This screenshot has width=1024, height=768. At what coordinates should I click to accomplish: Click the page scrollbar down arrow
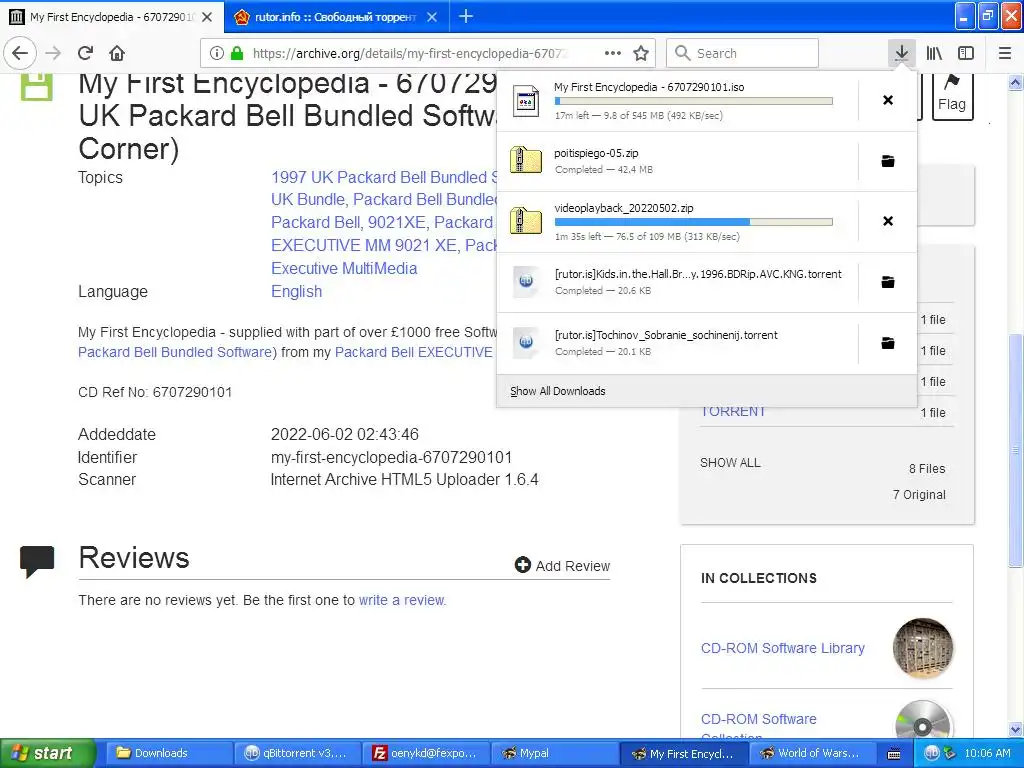point(1015,729)
